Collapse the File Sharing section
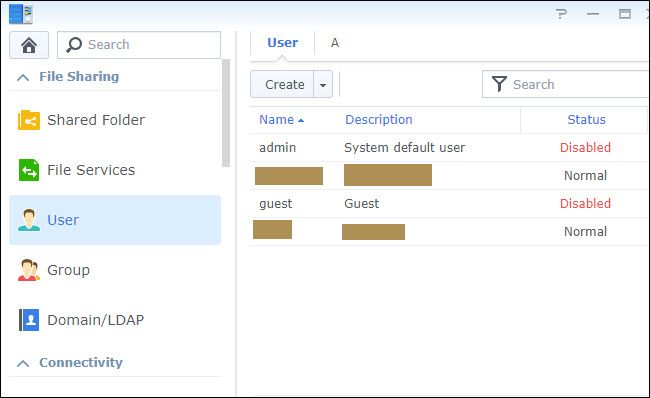 [x=23, y=77]
